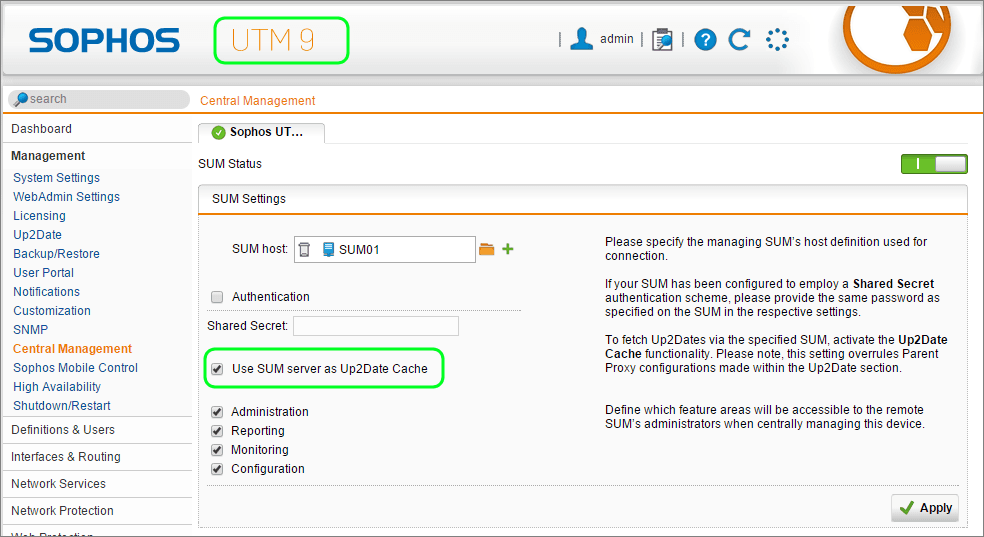Collapse the Management menu section
Screen dimensions: 984x537
pyautogui.click(x=48, y=156)
